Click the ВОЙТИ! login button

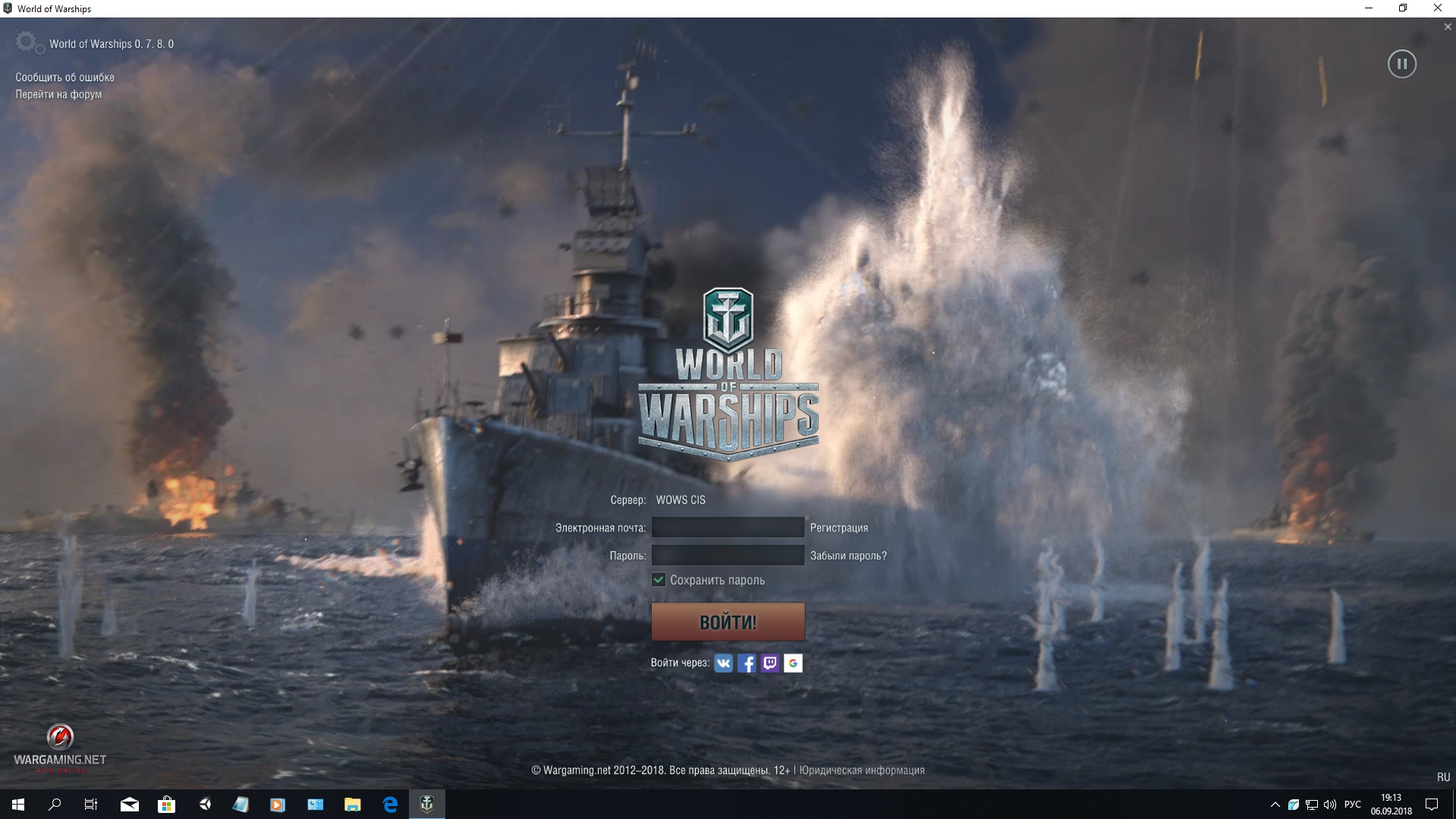click(x=728, y=622)
